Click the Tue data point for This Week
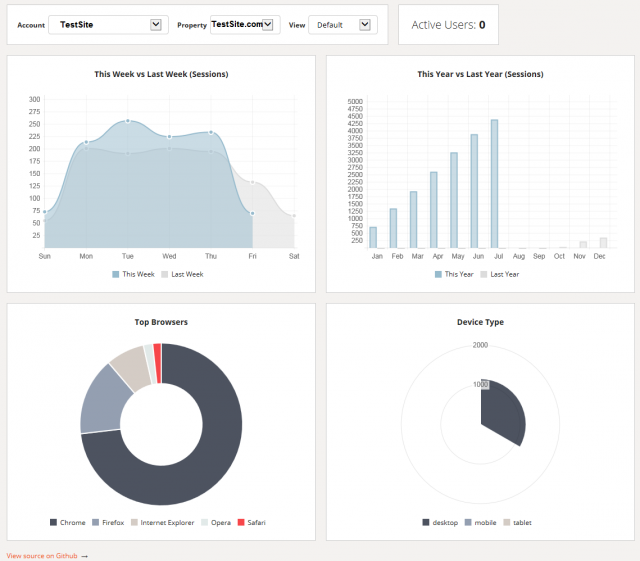Image resolution: width=640 pixels, height=561 pixels. click(x=128, y=121)
